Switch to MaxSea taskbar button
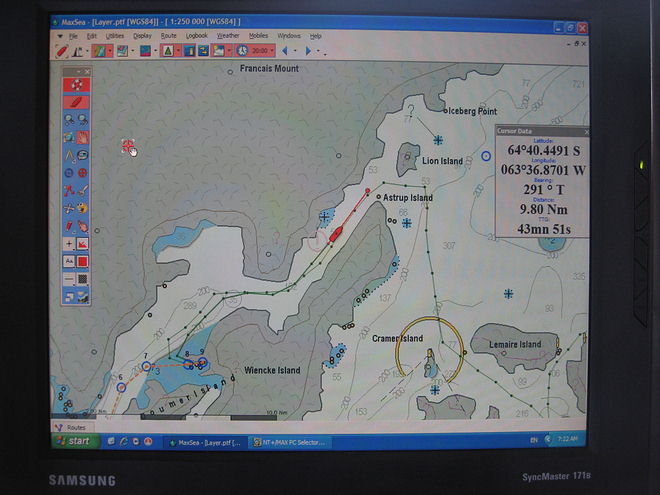Viewport: 660px width, 495px height. [x=205, y=443]
